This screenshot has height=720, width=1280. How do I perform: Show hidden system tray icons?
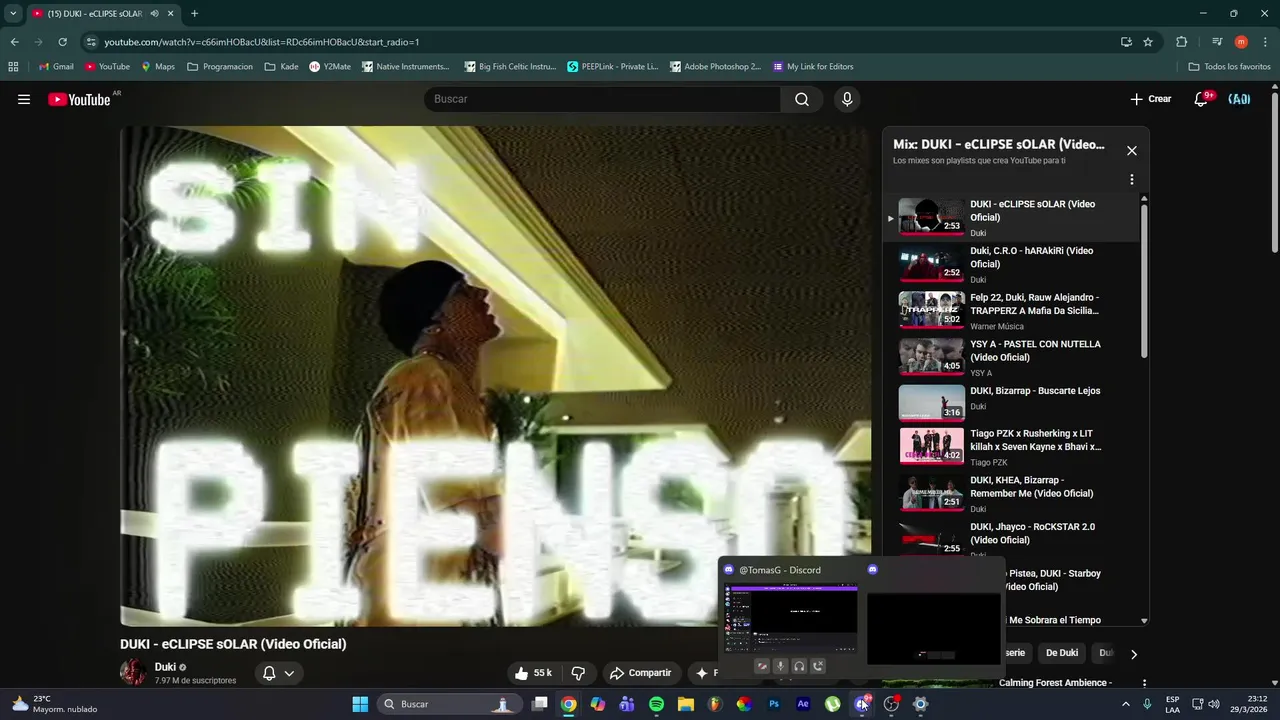(1125, 704)
